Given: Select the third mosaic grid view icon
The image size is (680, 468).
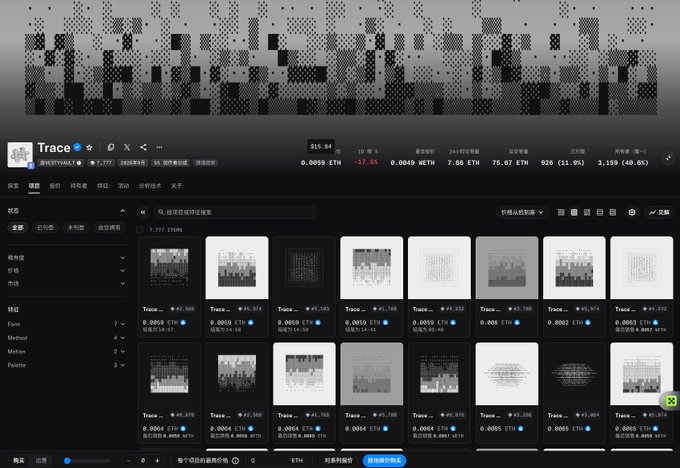Looking at the screenshot, I should tap(587, 212).
